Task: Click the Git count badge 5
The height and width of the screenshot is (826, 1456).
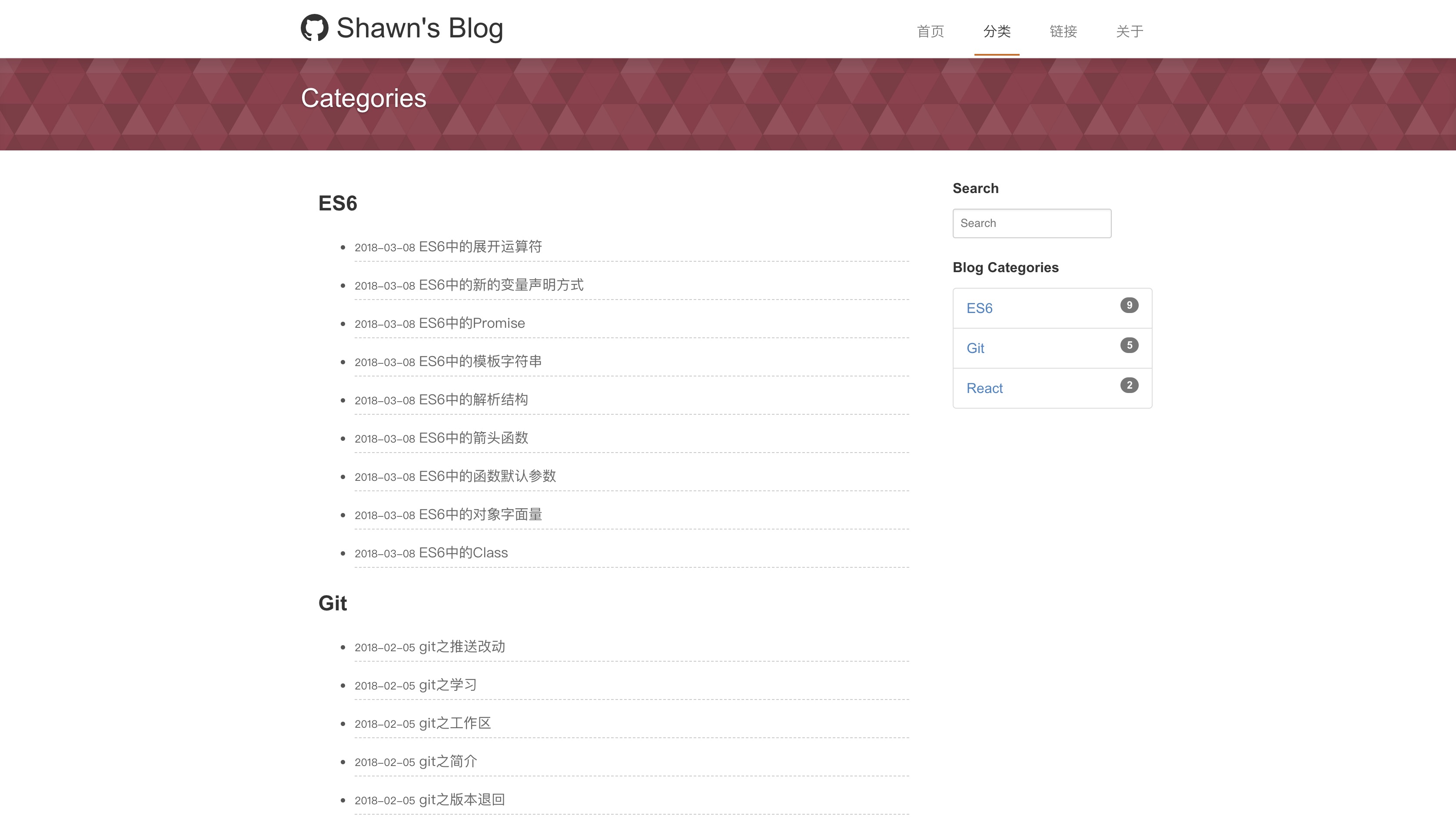Action: coord(1129,346)
